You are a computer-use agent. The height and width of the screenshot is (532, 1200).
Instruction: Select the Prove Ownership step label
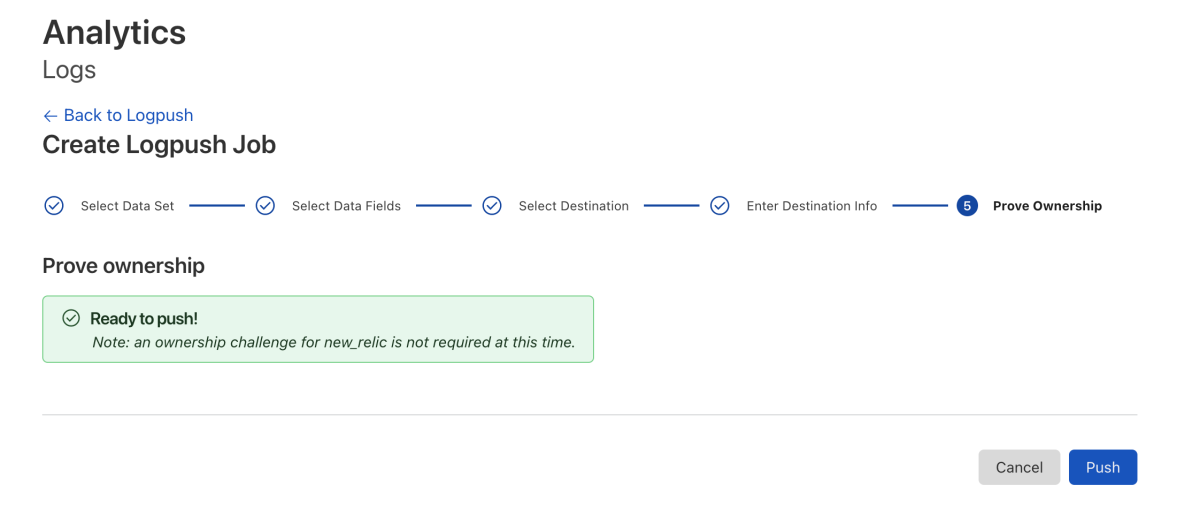pyautogui.click(x=1047, y=206)
